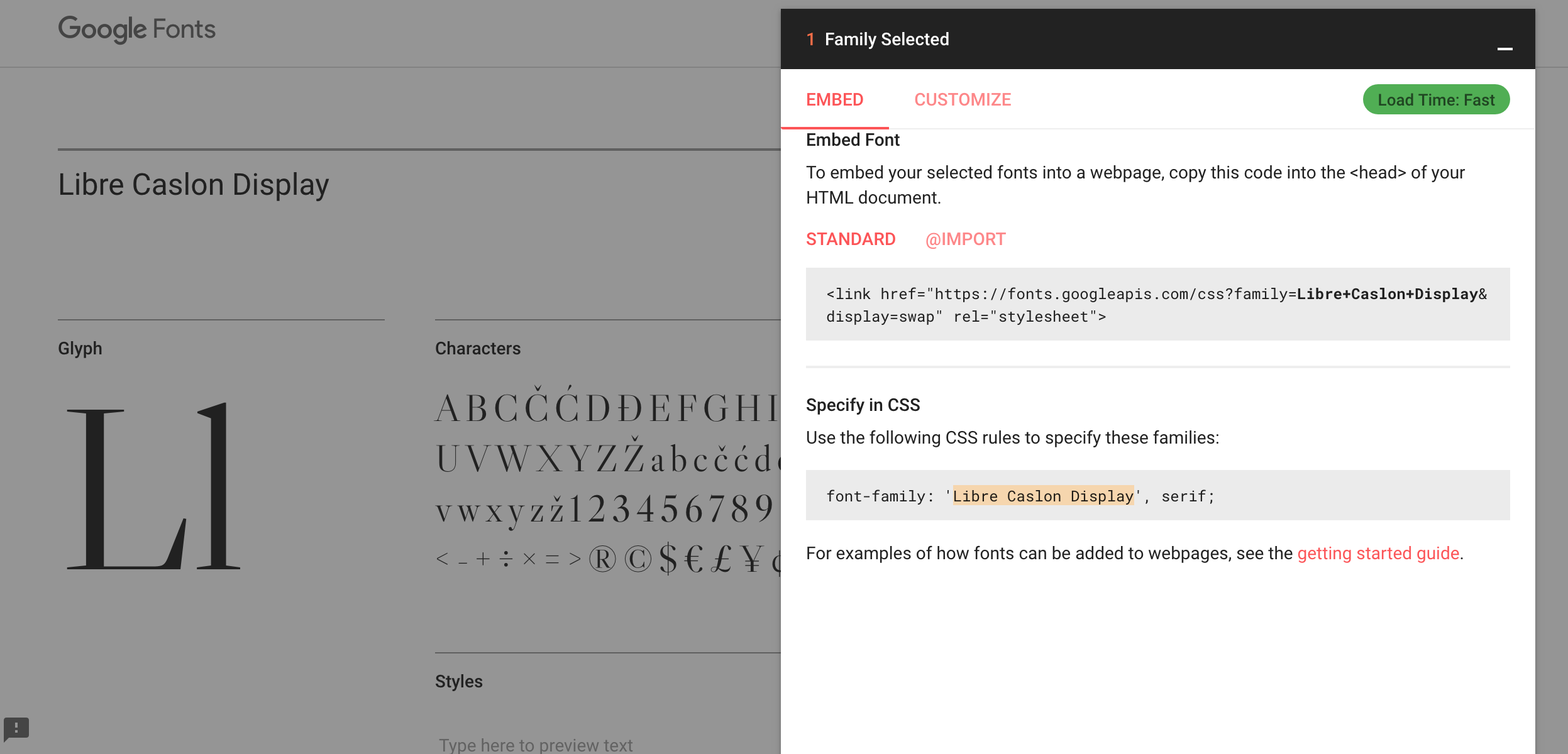Click the font-family CSS code block

(x=1157, y=495)
